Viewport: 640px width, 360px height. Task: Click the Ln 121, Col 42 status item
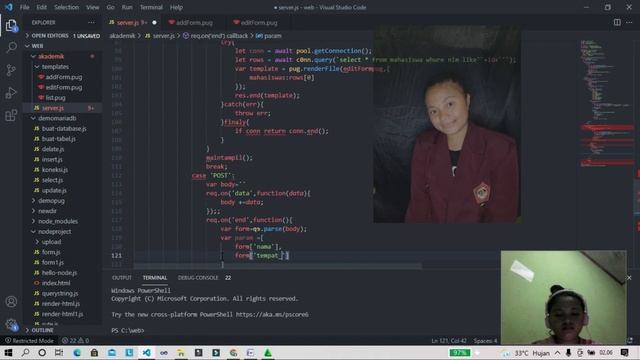[449, 340]
